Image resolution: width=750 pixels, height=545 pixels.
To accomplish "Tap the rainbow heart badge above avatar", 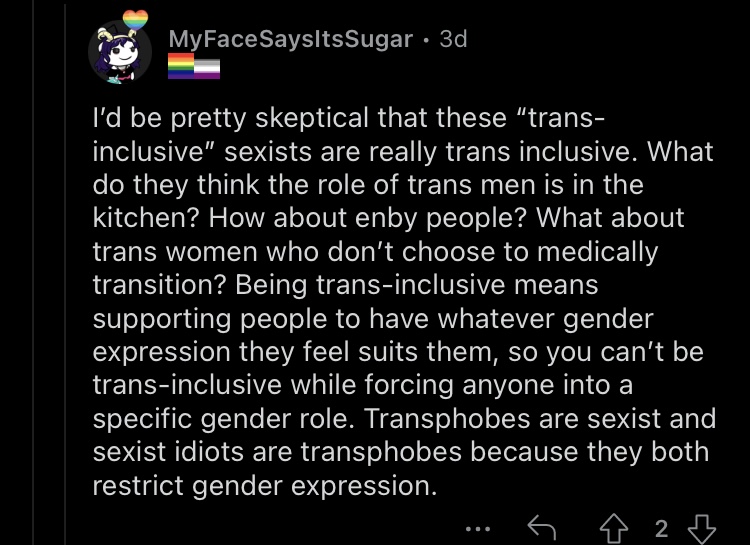I will point(135,21).
